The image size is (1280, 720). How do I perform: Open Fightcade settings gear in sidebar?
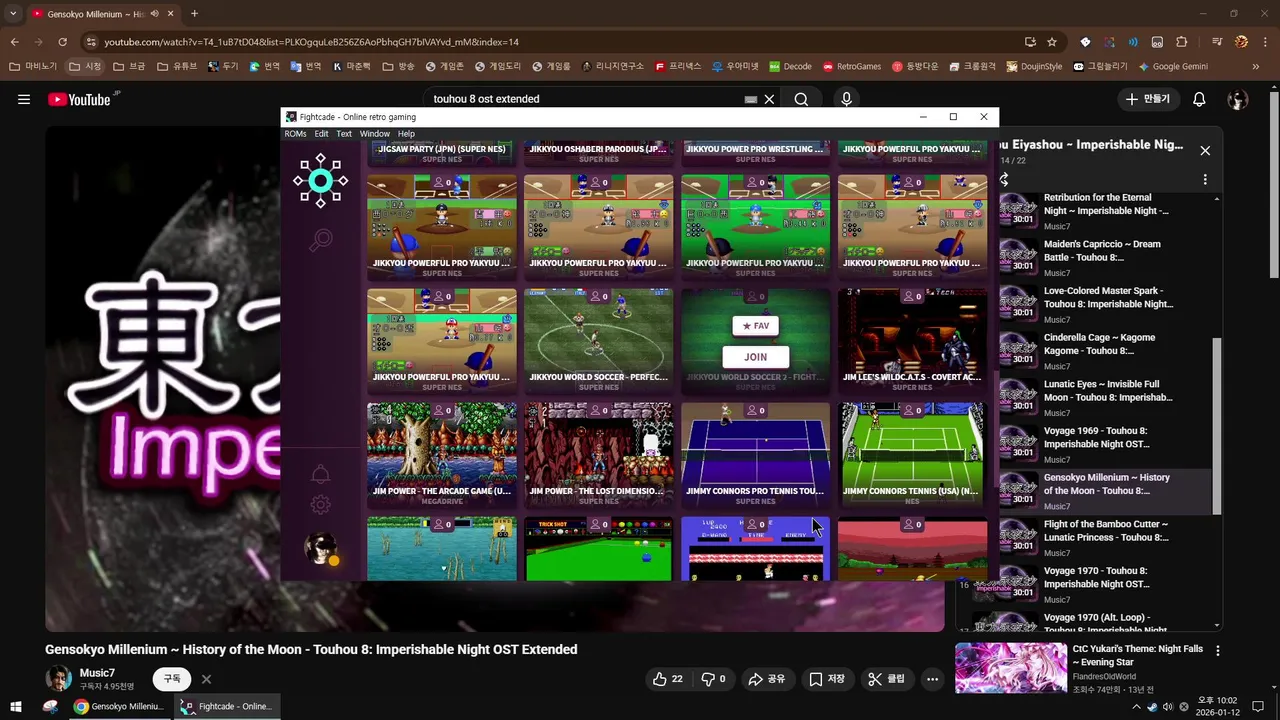click(x=320, y=505)
